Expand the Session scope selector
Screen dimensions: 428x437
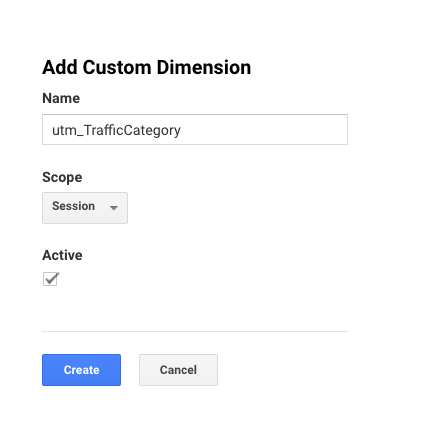(85, 208)
